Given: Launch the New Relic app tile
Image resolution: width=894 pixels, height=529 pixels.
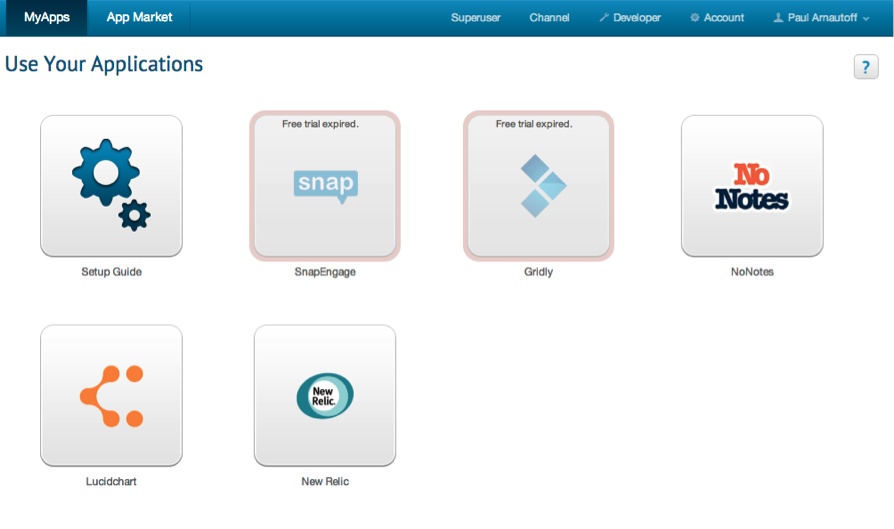Looking at the screenshot, I should point(325,396).
